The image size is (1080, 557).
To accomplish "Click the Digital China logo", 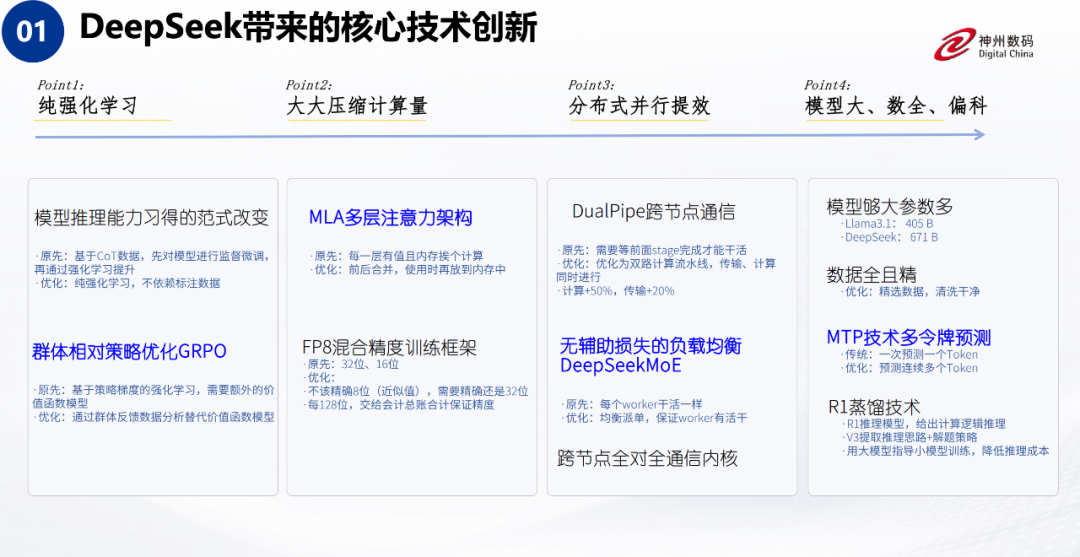I will (984, 46).
